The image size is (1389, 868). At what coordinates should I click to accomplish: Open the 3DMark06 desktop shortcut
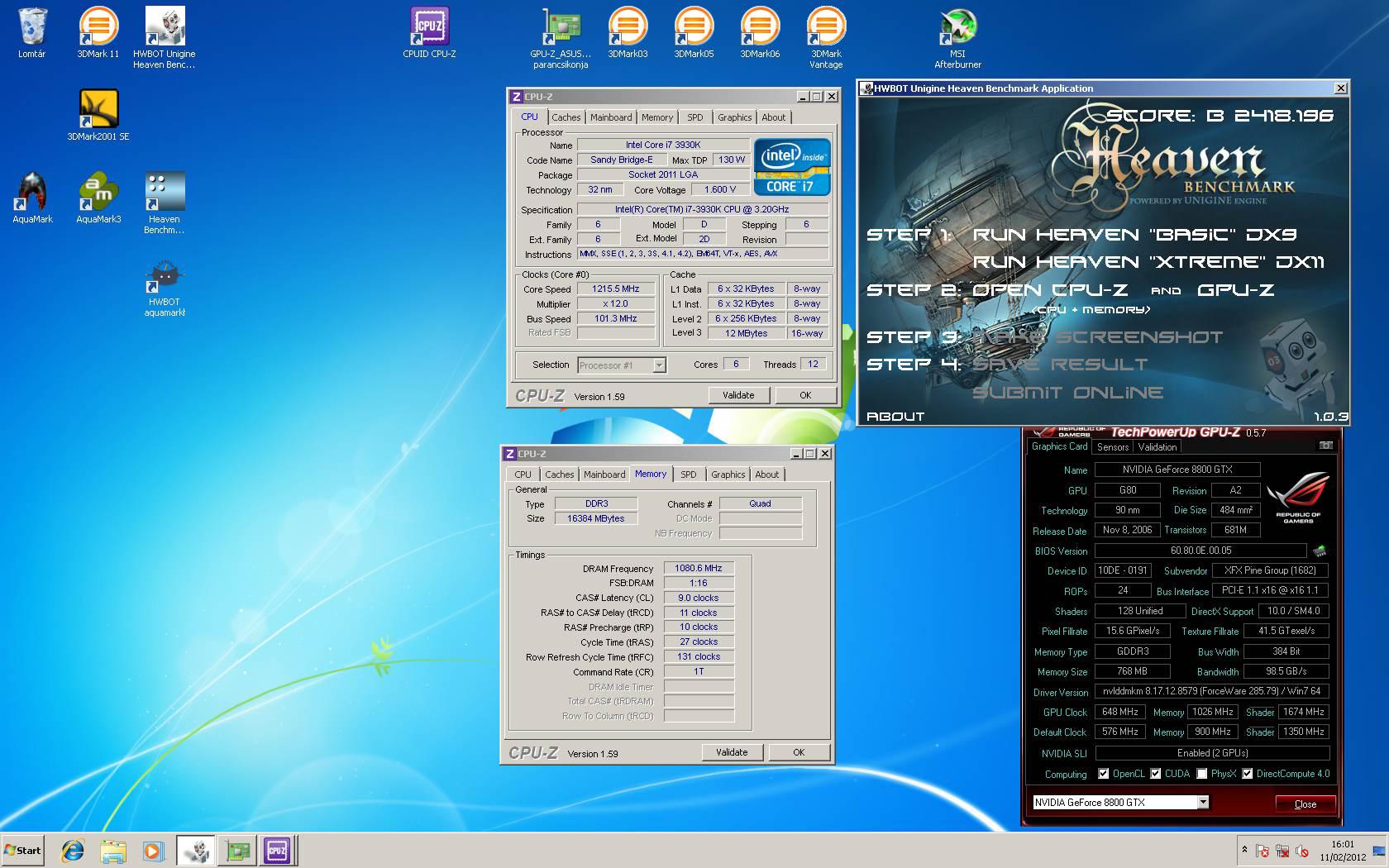tap(760, 33)
